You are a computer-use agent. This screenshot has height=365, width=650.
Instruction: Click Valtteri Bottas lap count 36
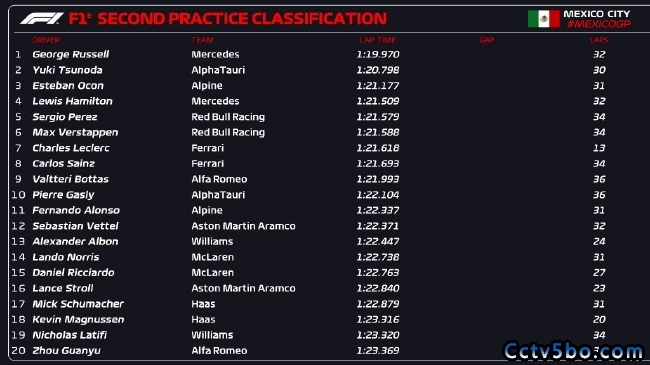(599, 179)
